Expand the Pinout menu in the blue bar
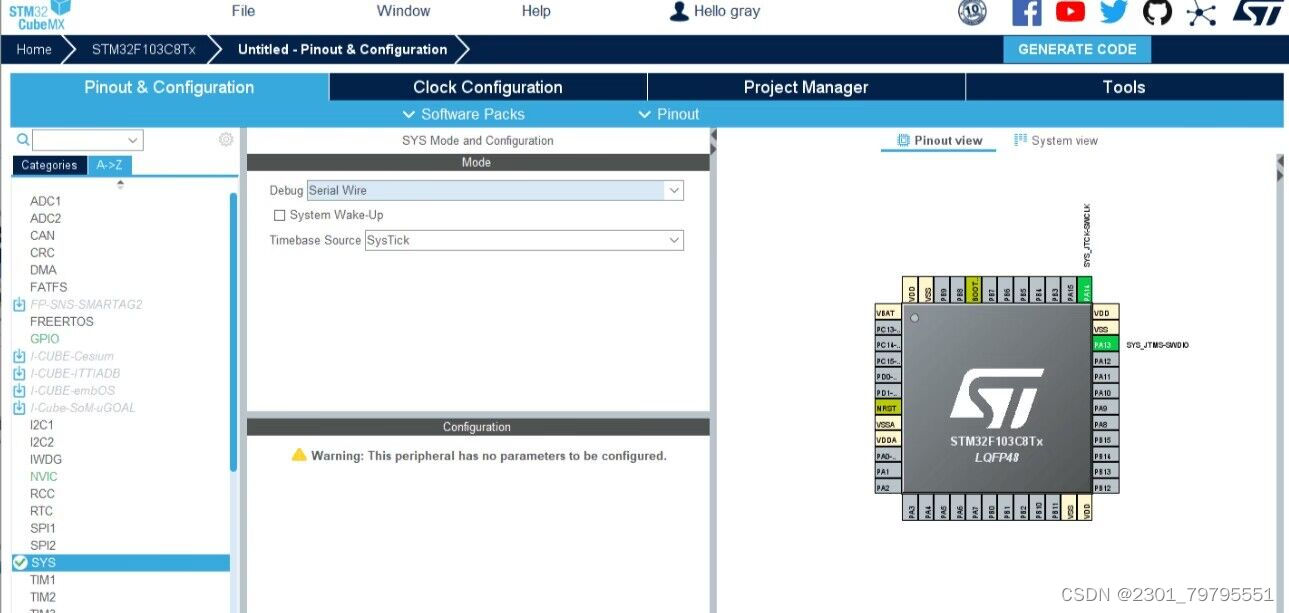Image resolution: width=1289 pixels, height=613 pixels. [669, 114]
